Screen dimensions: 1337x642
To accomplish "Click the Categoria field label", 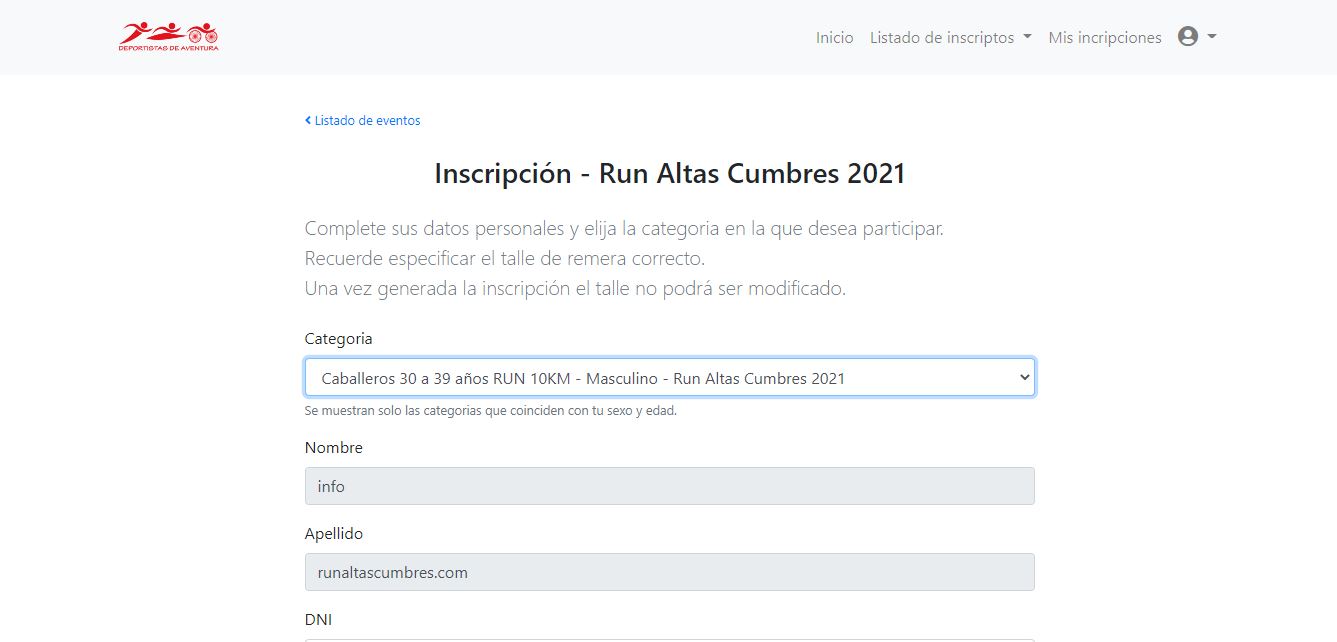I will coord(339,339).
